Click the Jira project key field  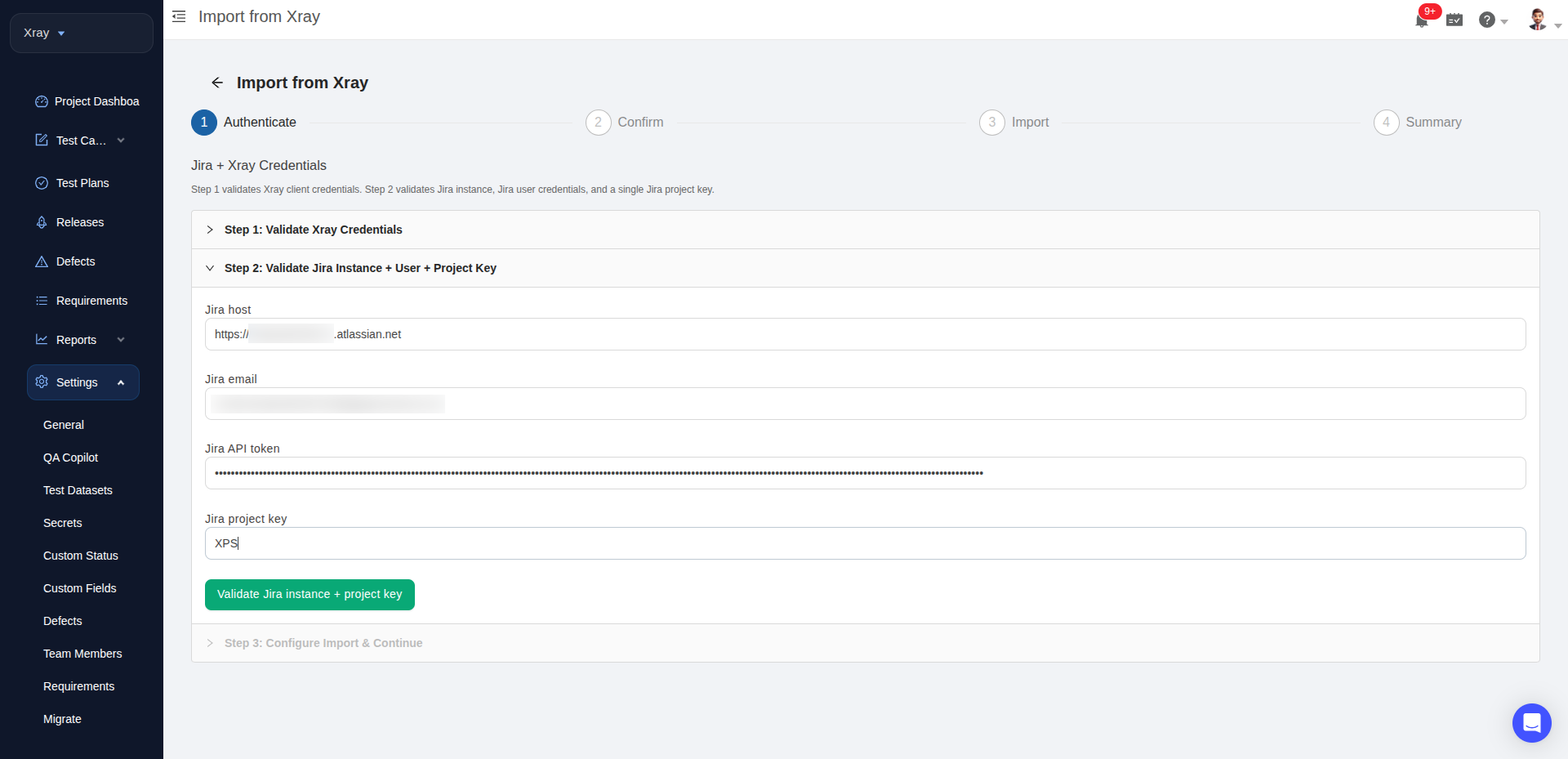[865, 543]
